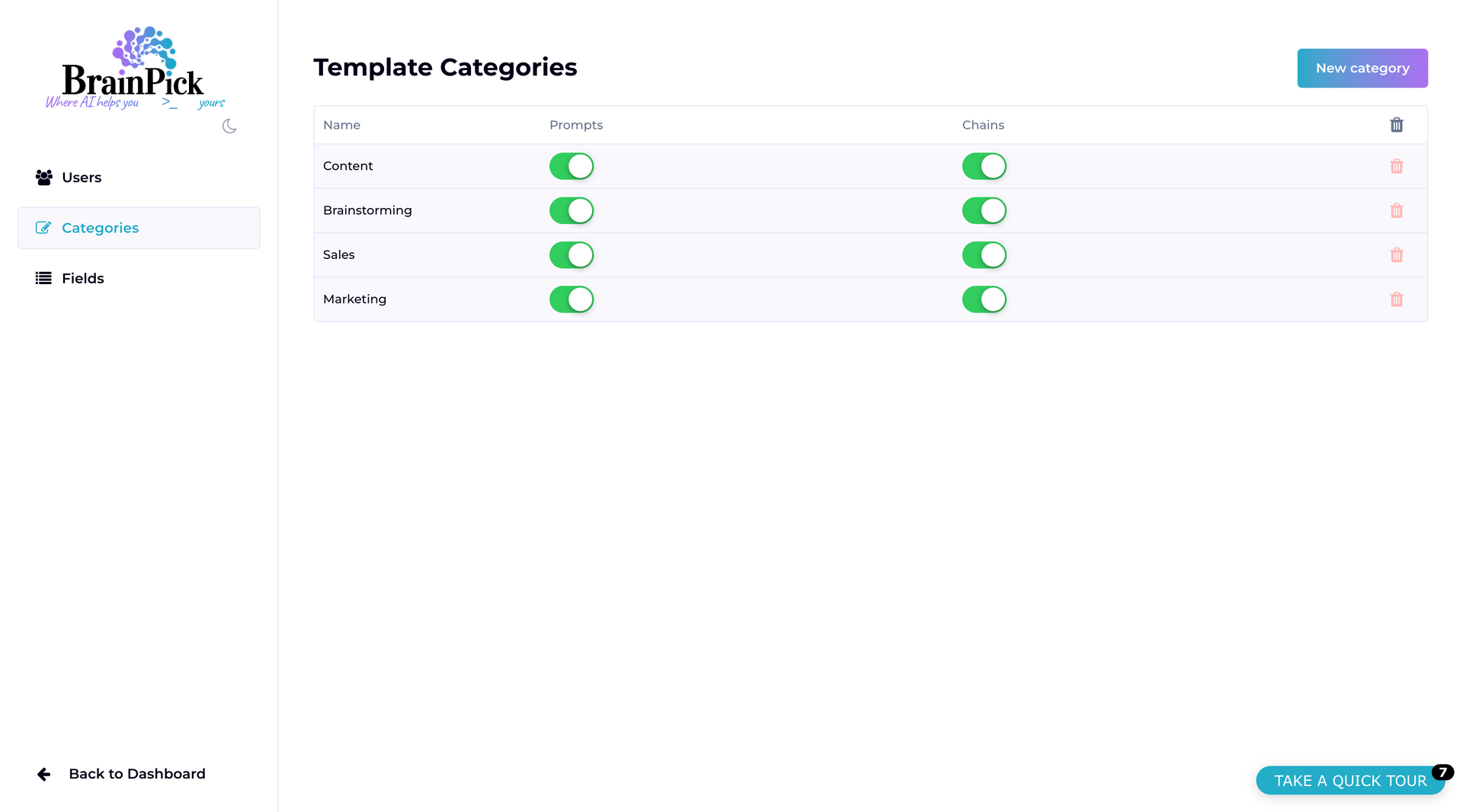
Task: Disable Chains toggle for Content
Action: (984, 166)
